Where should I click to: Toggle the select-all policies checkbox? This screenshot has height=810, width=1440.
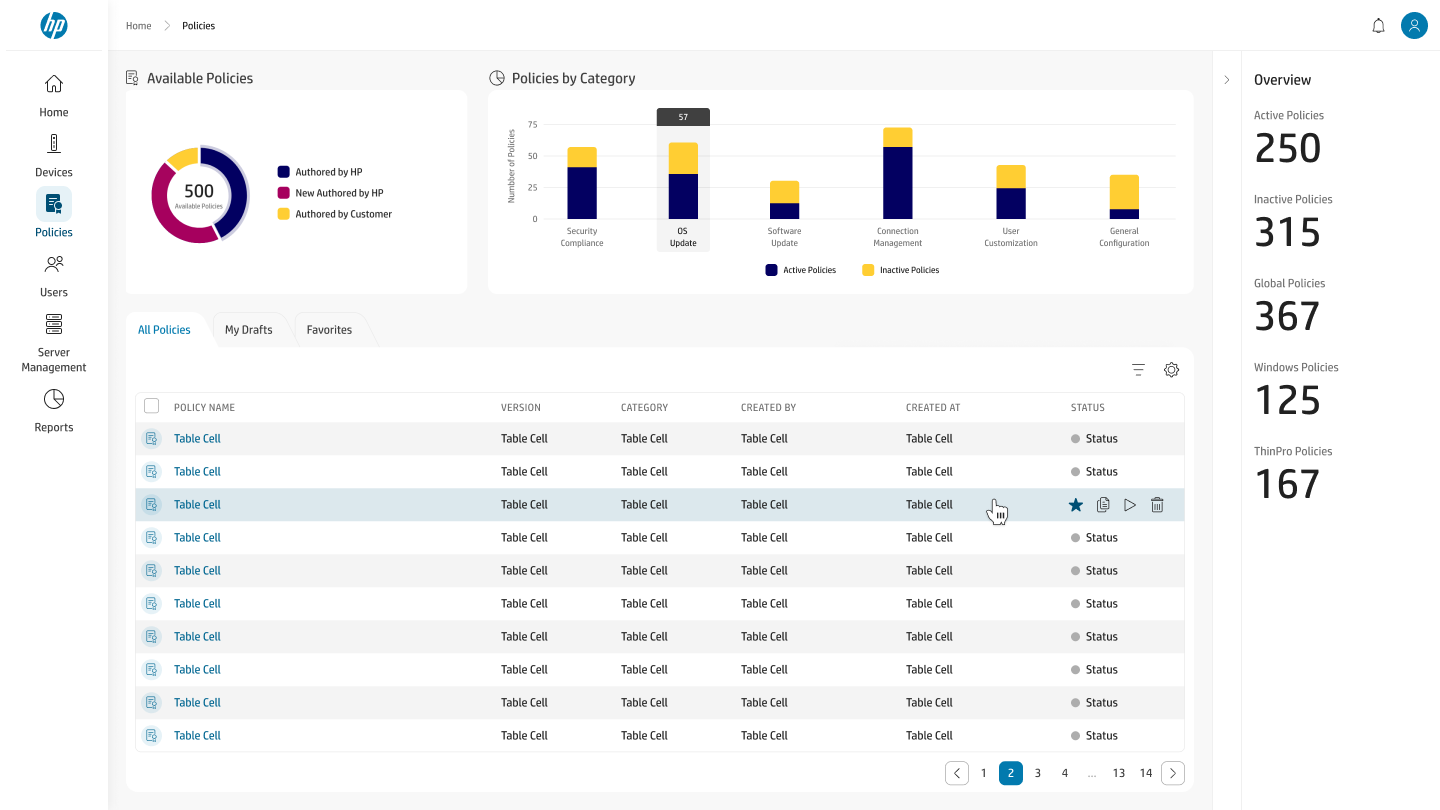(x=152, y=406)
